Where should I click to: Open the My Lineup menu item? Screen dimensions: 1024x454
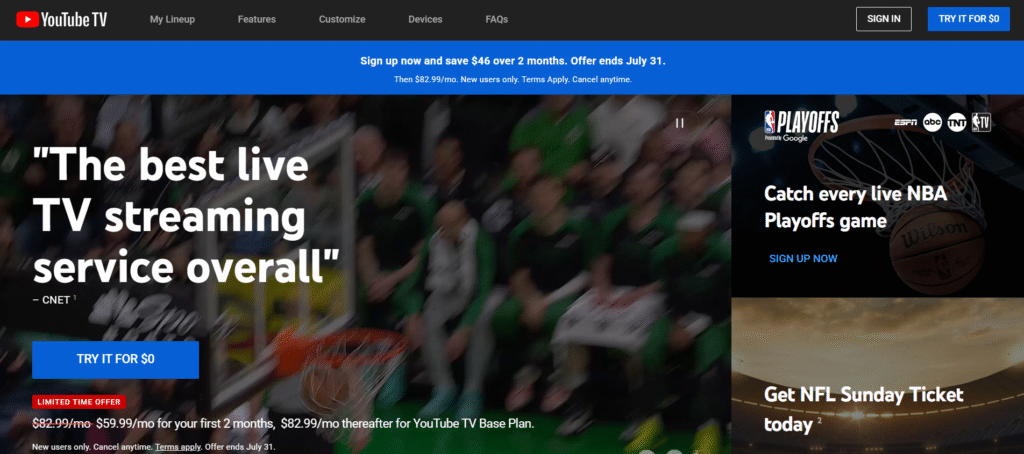(x=172, y=20)
